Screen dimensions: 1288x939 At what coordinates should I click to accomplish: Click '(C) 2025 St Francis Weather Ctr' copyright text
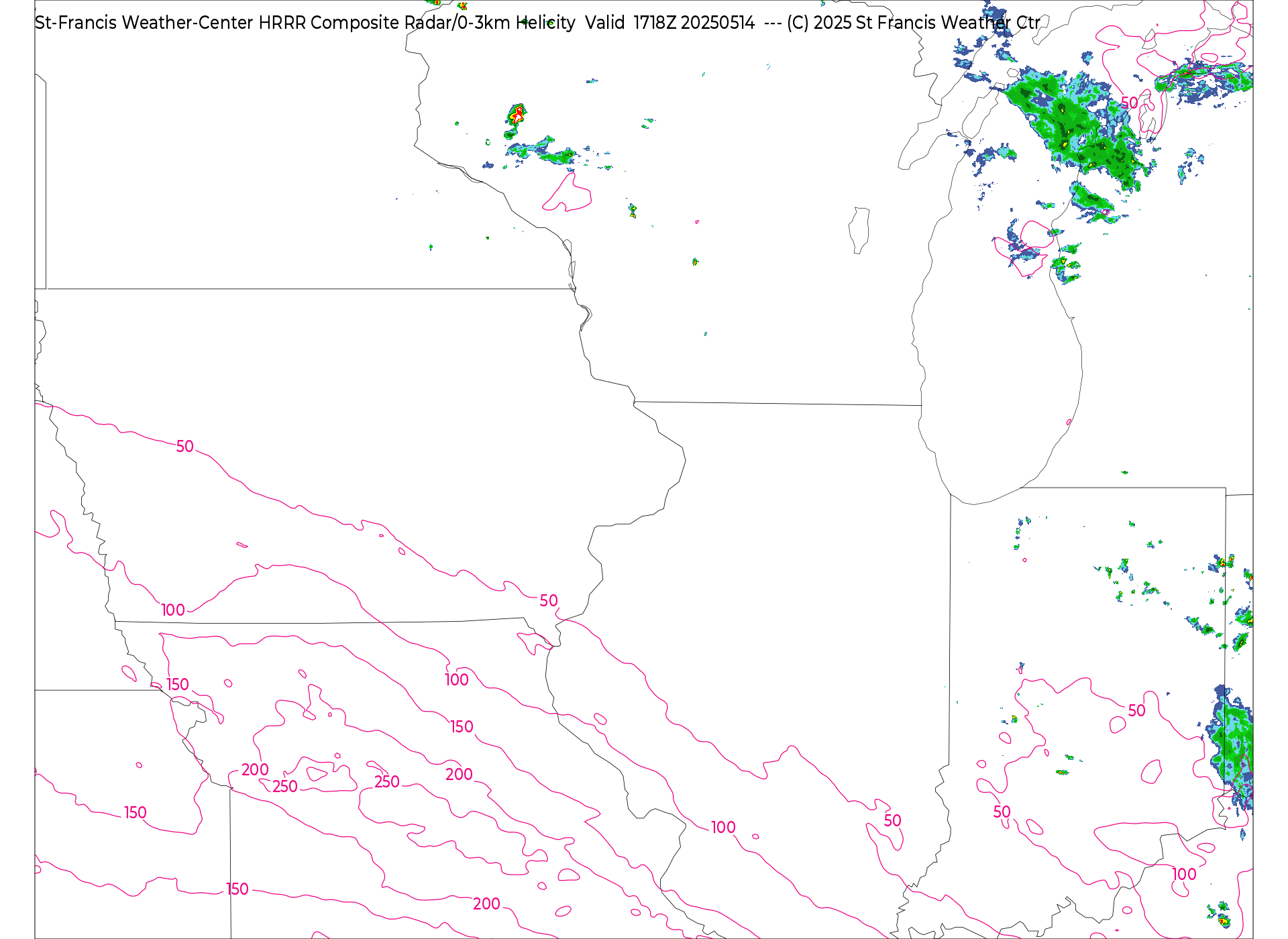[914, 23]
